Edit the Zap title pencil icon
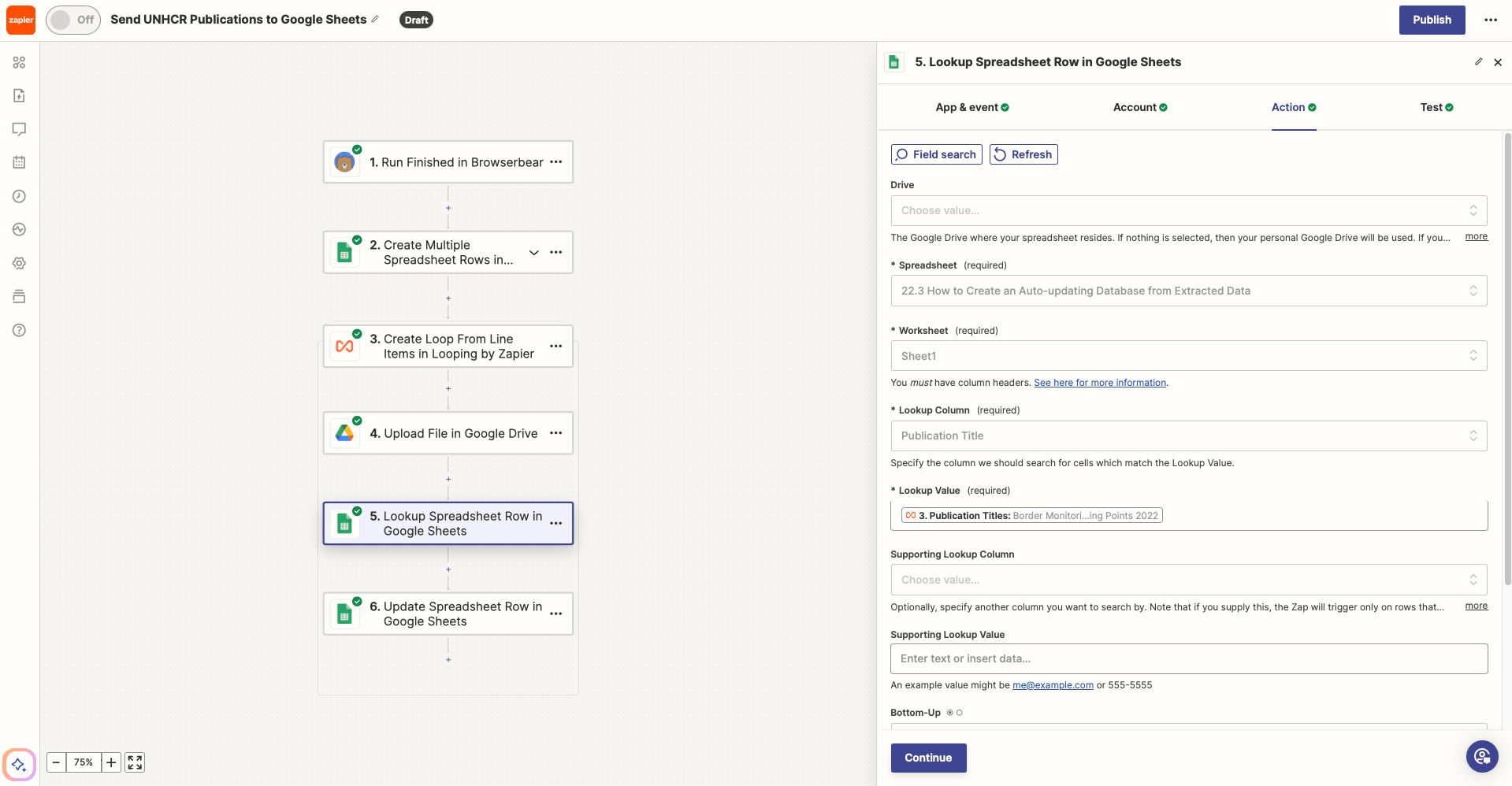Screen dimensions: 1512x786 click(375, 19)
